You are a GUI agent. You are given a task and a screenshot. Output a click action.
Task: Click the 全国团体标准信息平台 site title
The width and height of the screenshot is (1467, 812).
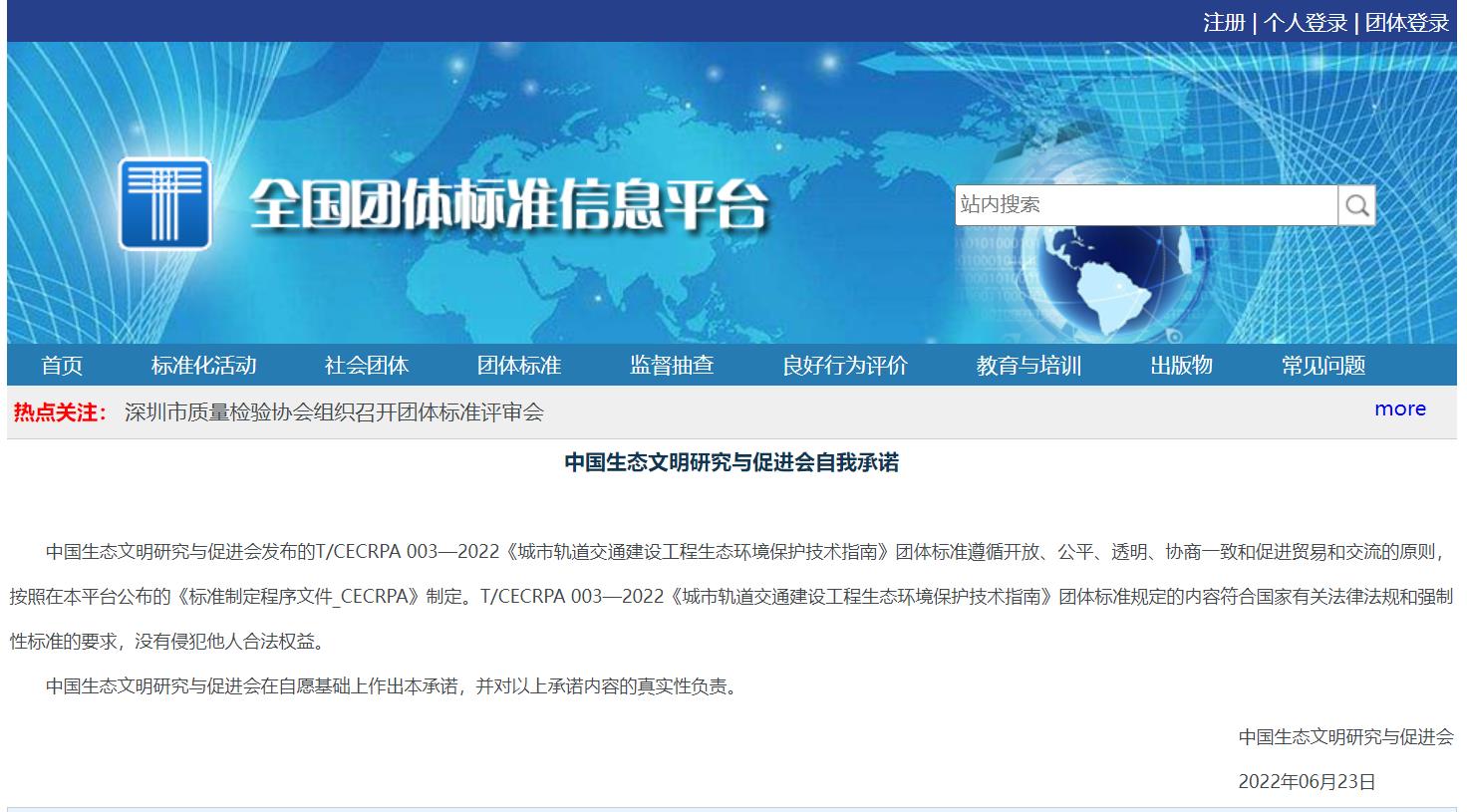pyautogui.click(x=508, y=205)
